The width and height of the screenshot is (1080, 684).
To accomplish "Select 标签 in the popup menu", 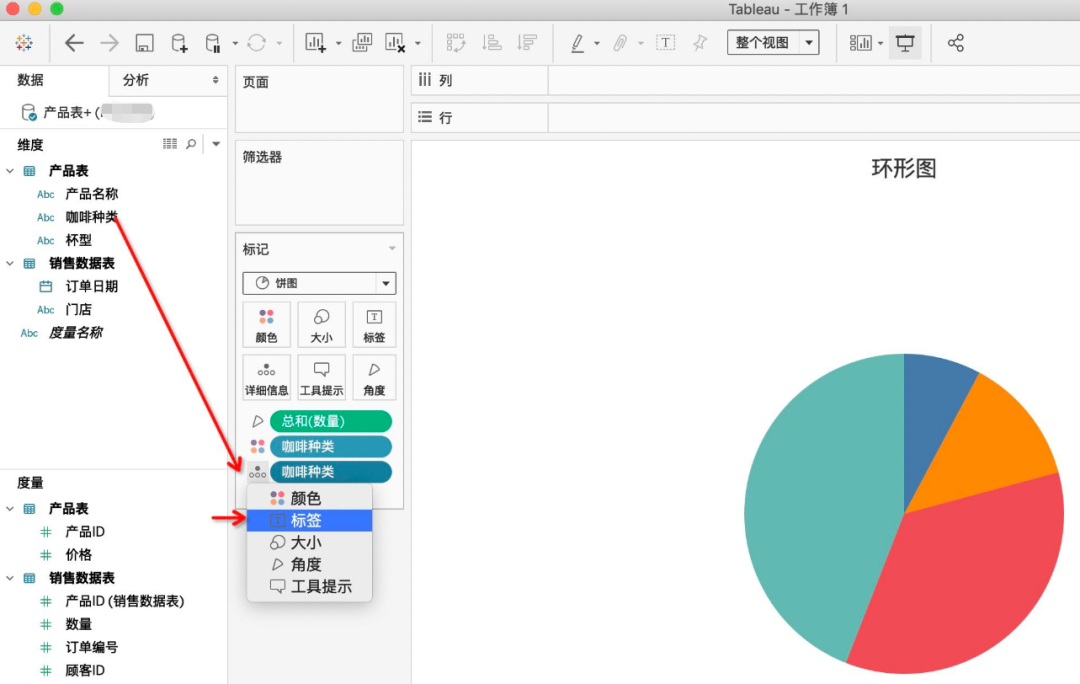I will click(308, 520).
